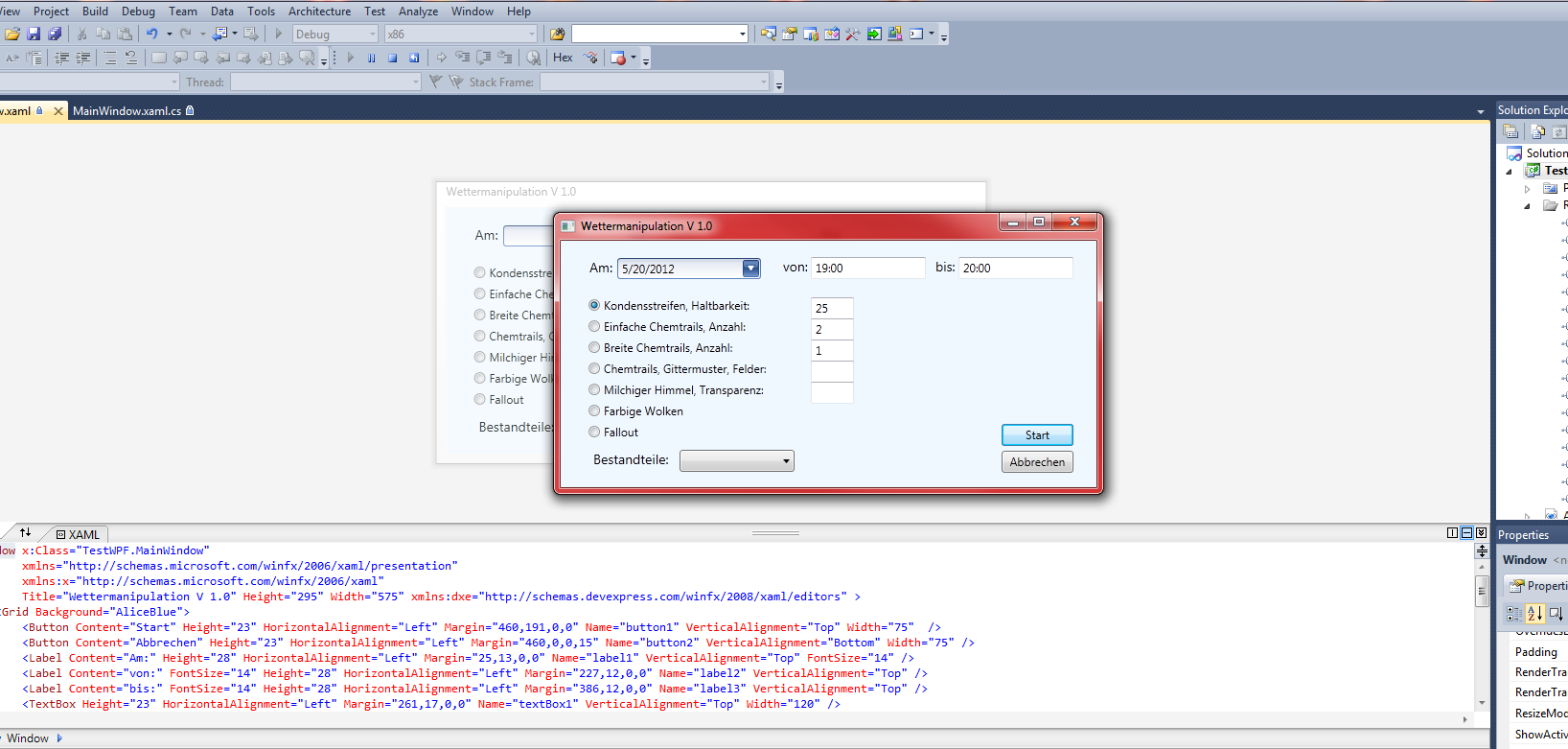Viewport: 1568px width, 749px height.
Task: Click Alphabetical sort icon in Properties panel
Action: [x=1535, y=614]
